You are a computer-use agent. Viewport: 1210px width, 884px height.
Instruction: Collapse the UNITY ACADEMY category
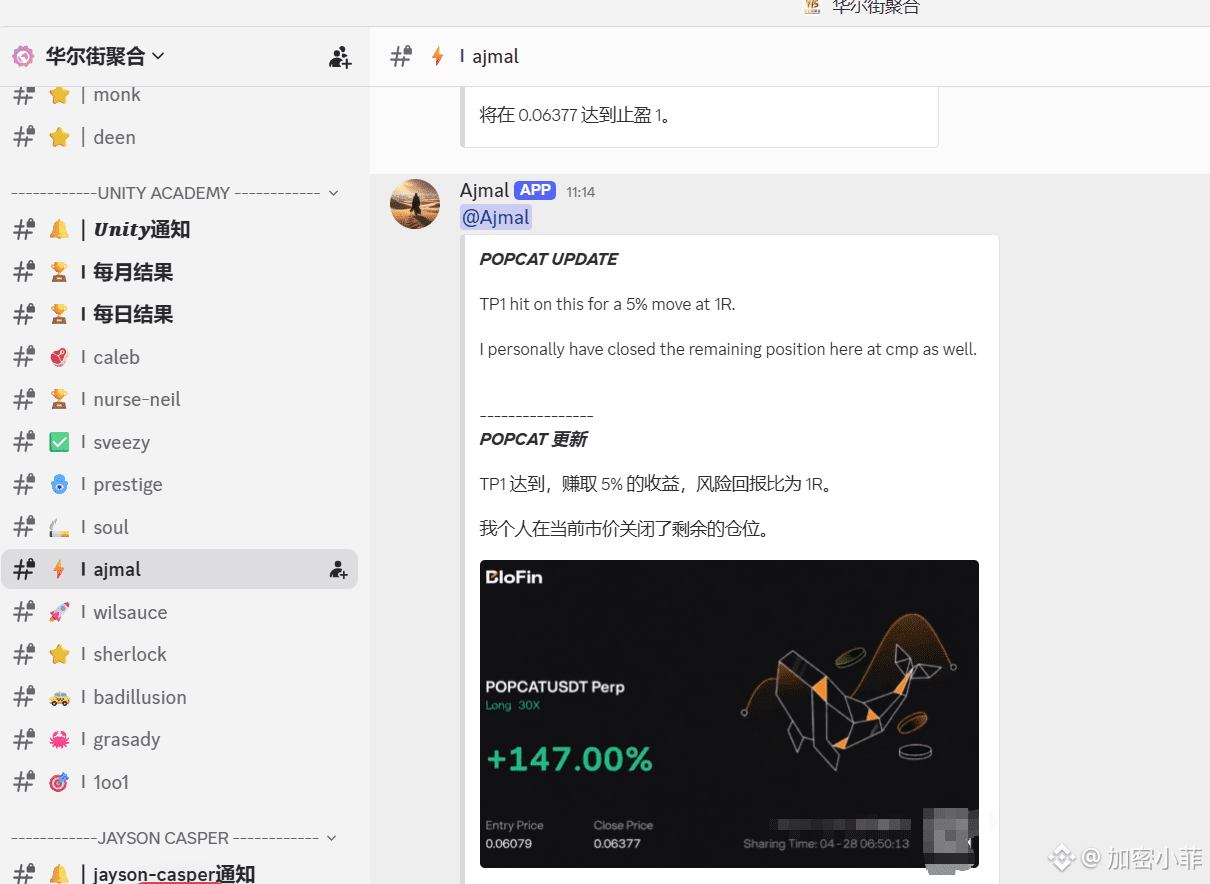tap(333, 193)
